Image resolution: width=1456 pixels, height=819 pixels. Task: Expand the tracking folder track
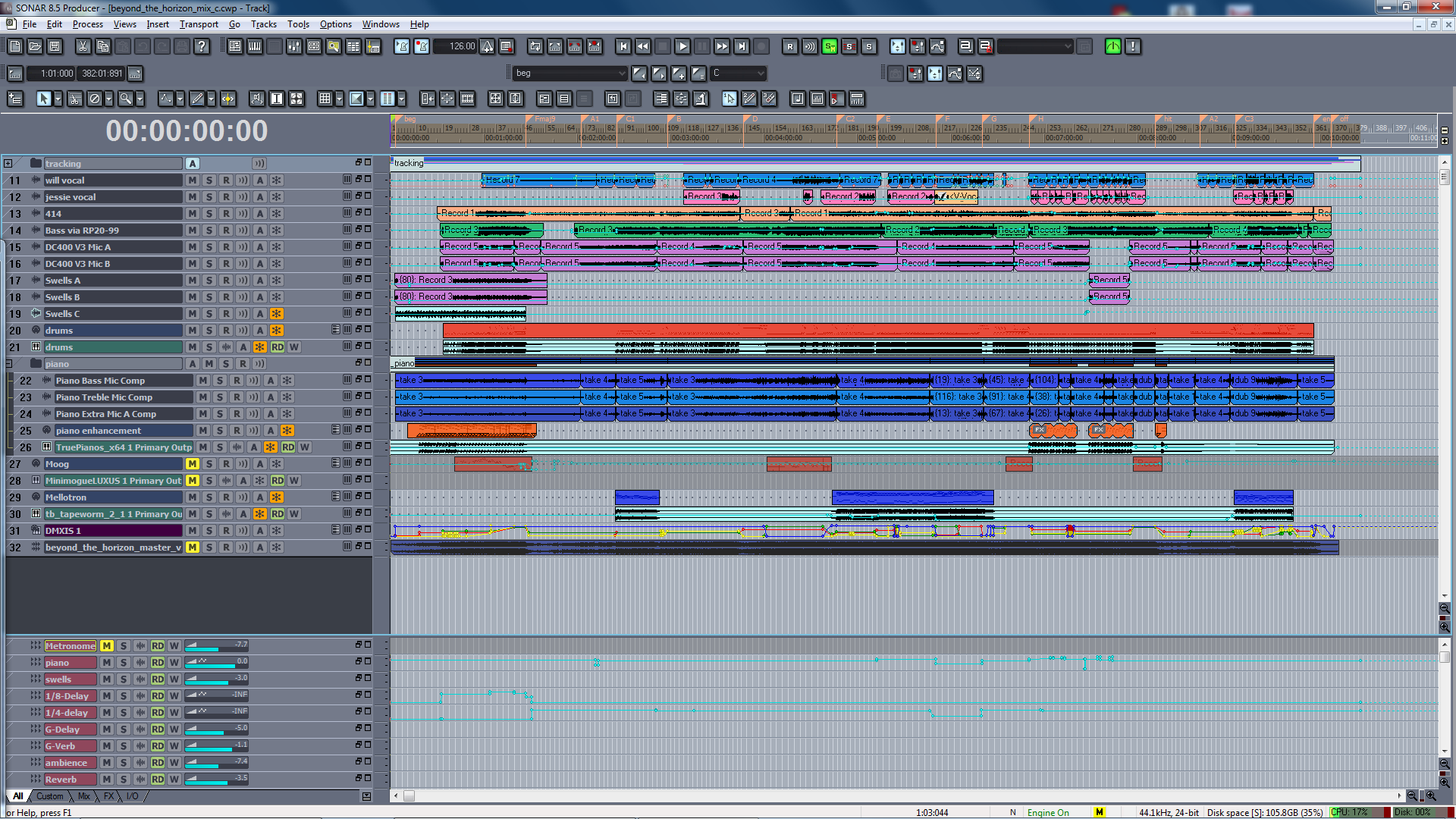[x=8, y=164]
